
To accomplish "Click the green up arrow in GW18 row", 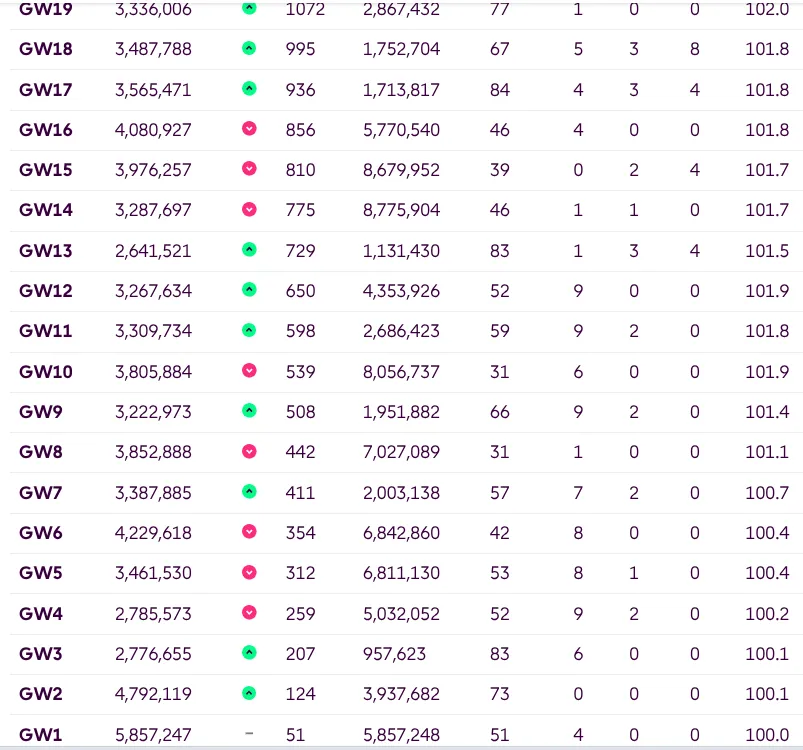I will 249,49.
